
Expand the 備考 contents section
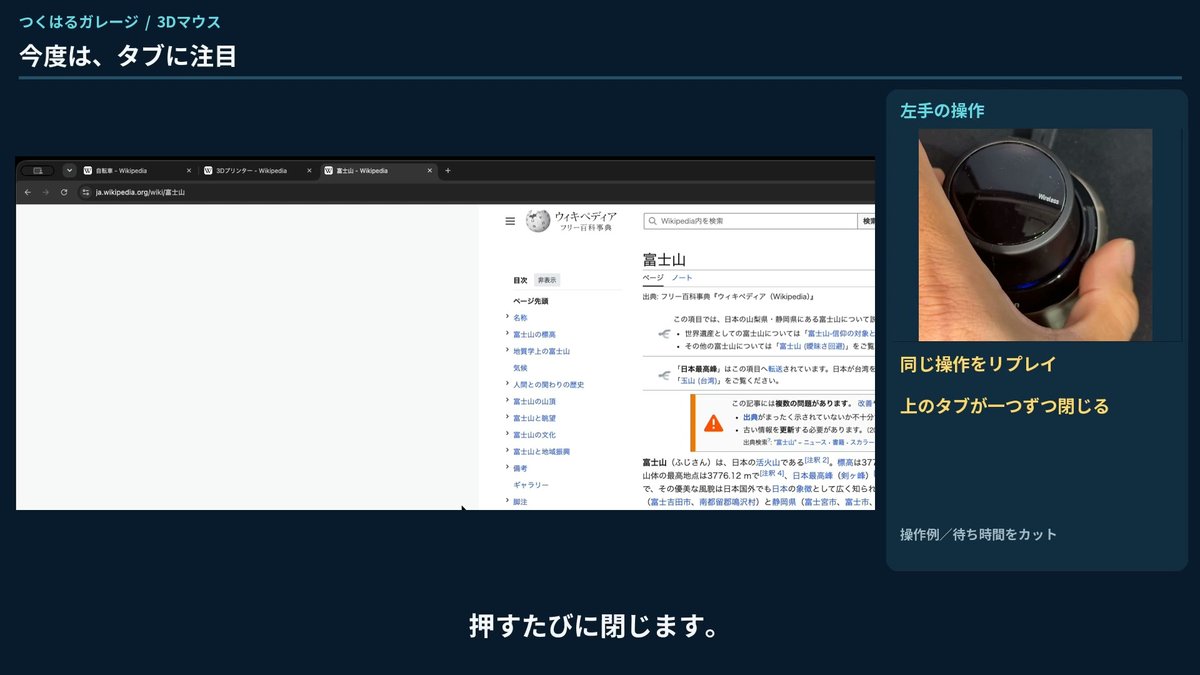tap(508, 468)
